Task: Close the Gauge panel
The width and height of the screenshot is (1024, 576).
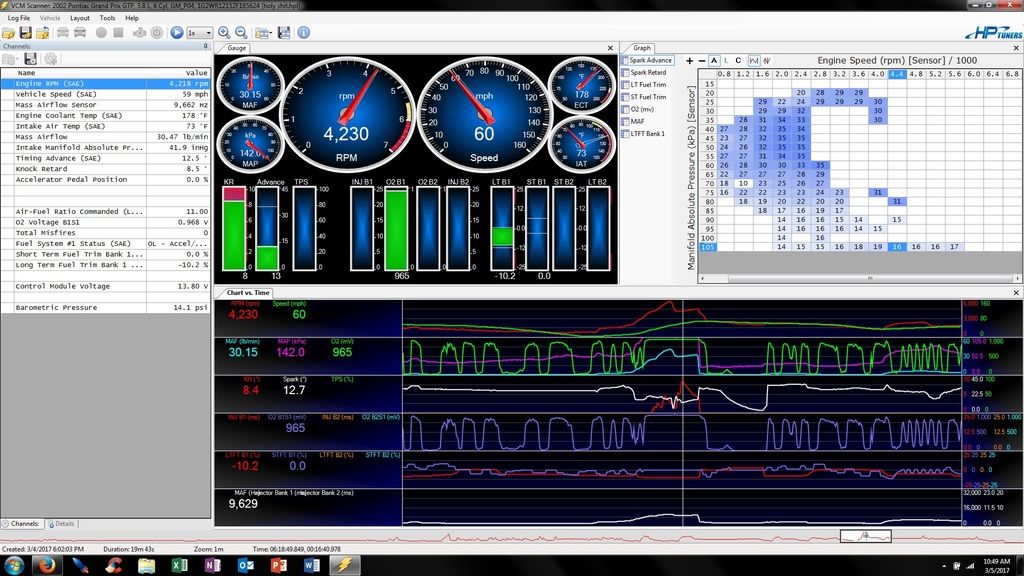Action: [x=611, y=48]
